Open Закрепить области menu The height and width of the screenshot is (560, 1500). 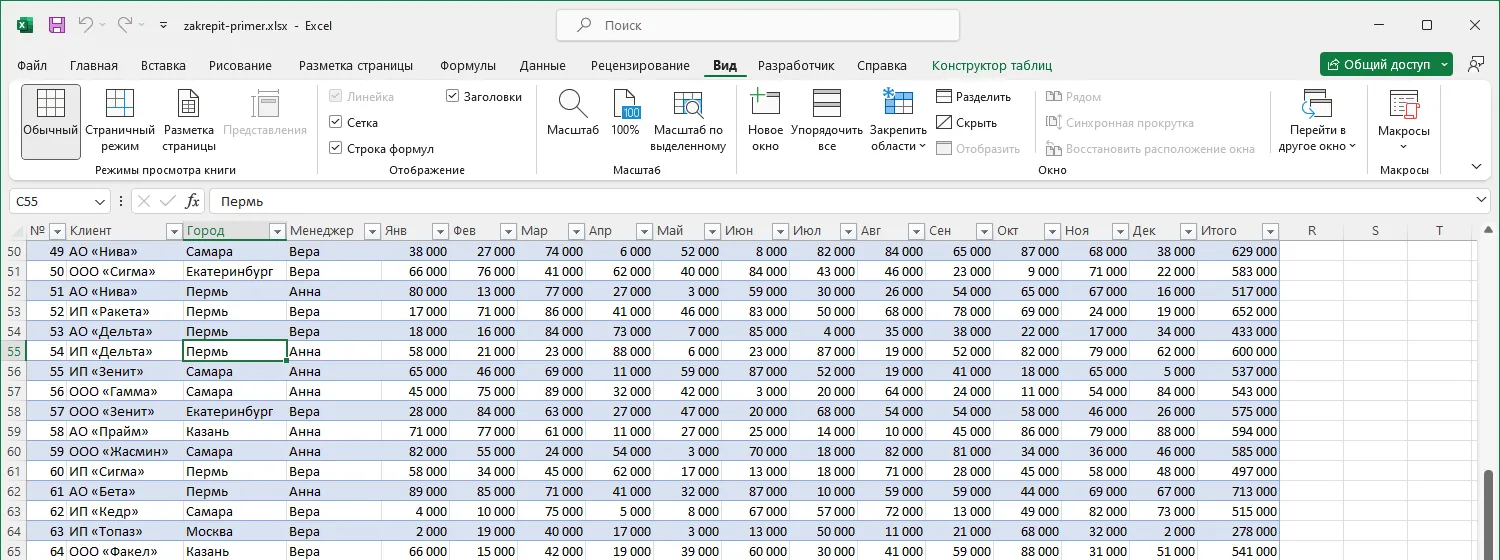click(898, 122)
